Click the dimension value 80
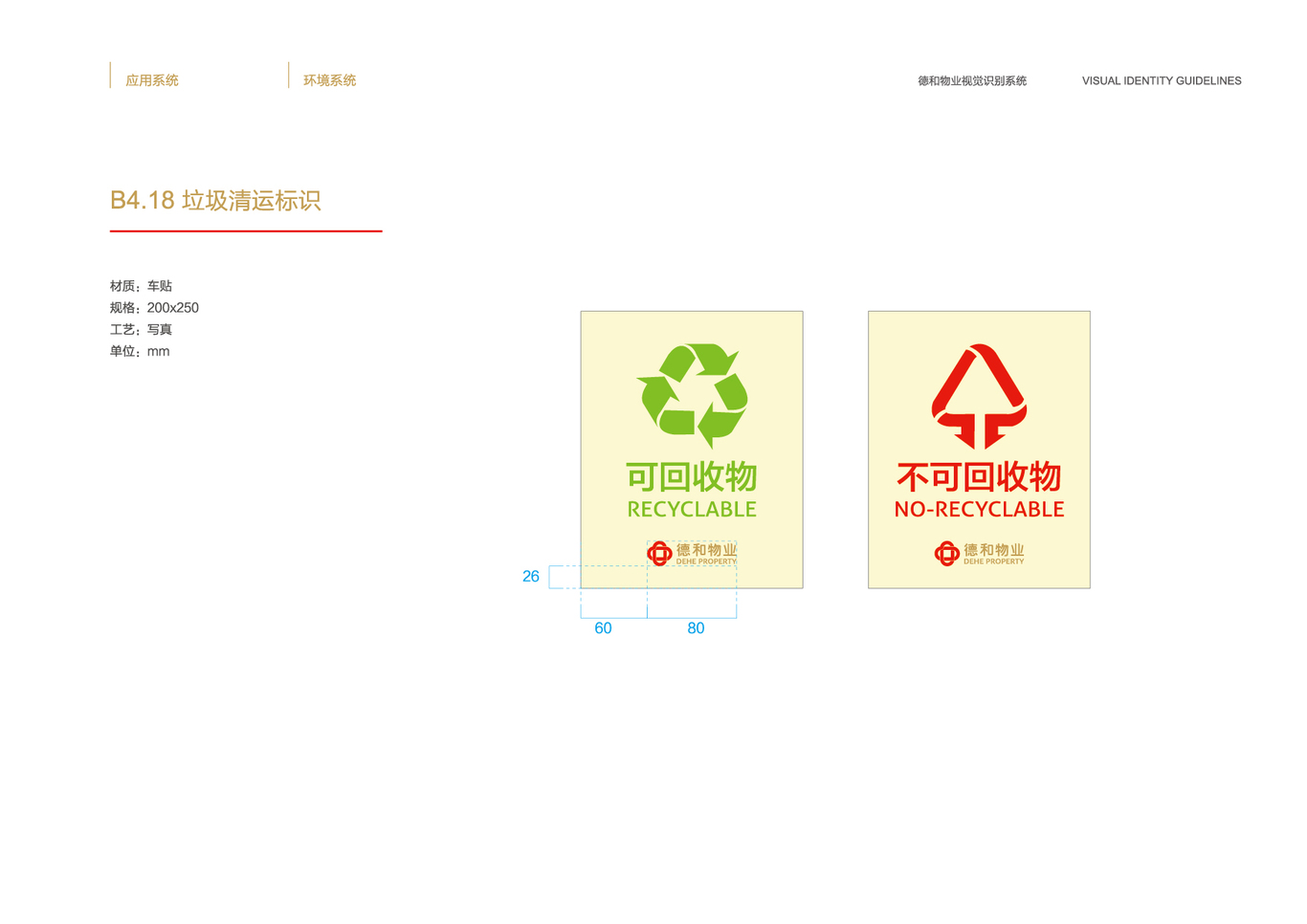The height and width of the screenshot is (924, 1307). (x=696, y=628)
